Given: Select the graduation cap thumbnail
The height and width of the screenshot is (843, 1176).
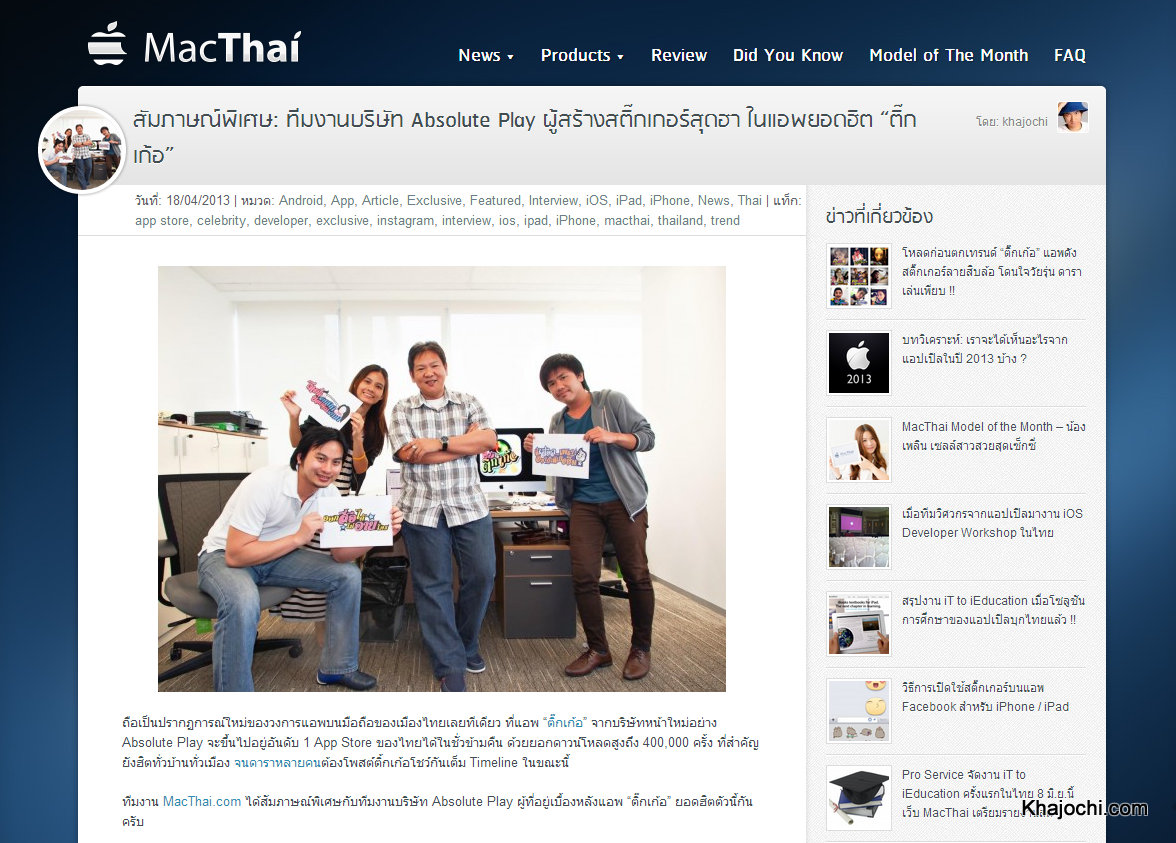Looking at the screenshot, I should (859, 798).
